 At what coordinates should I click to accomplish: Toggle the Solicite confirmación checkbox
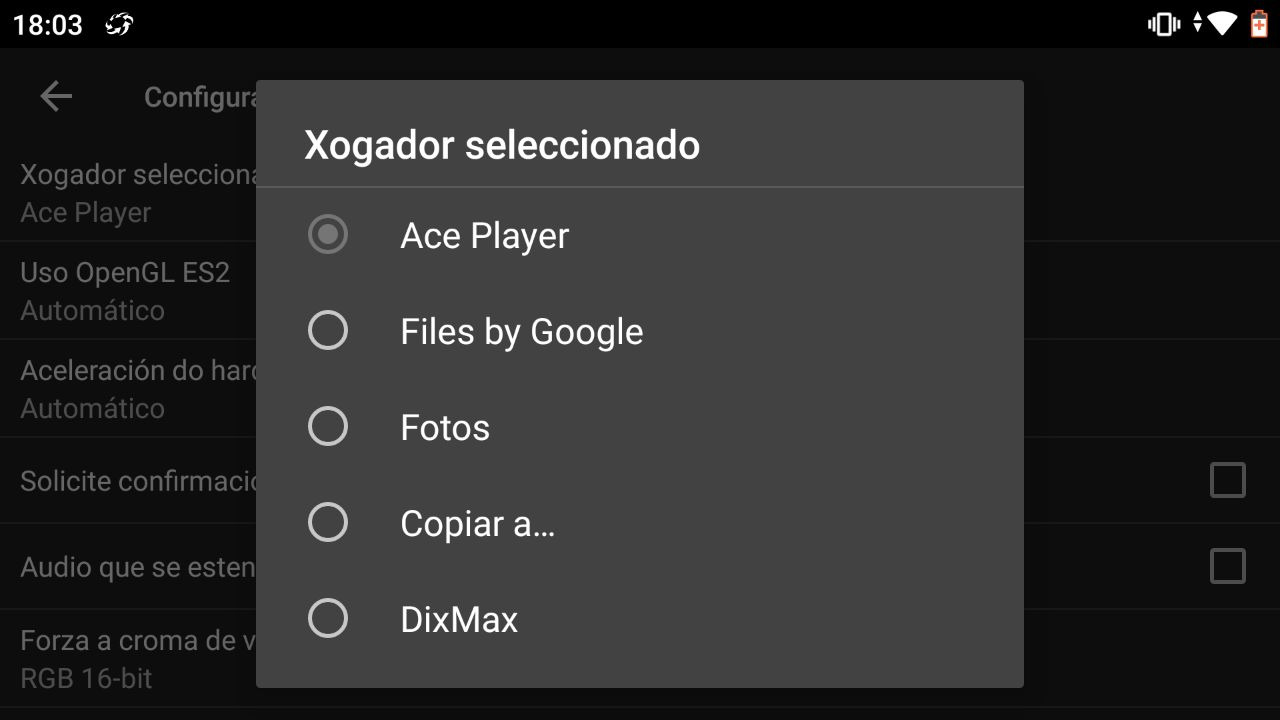(1228, 480)
